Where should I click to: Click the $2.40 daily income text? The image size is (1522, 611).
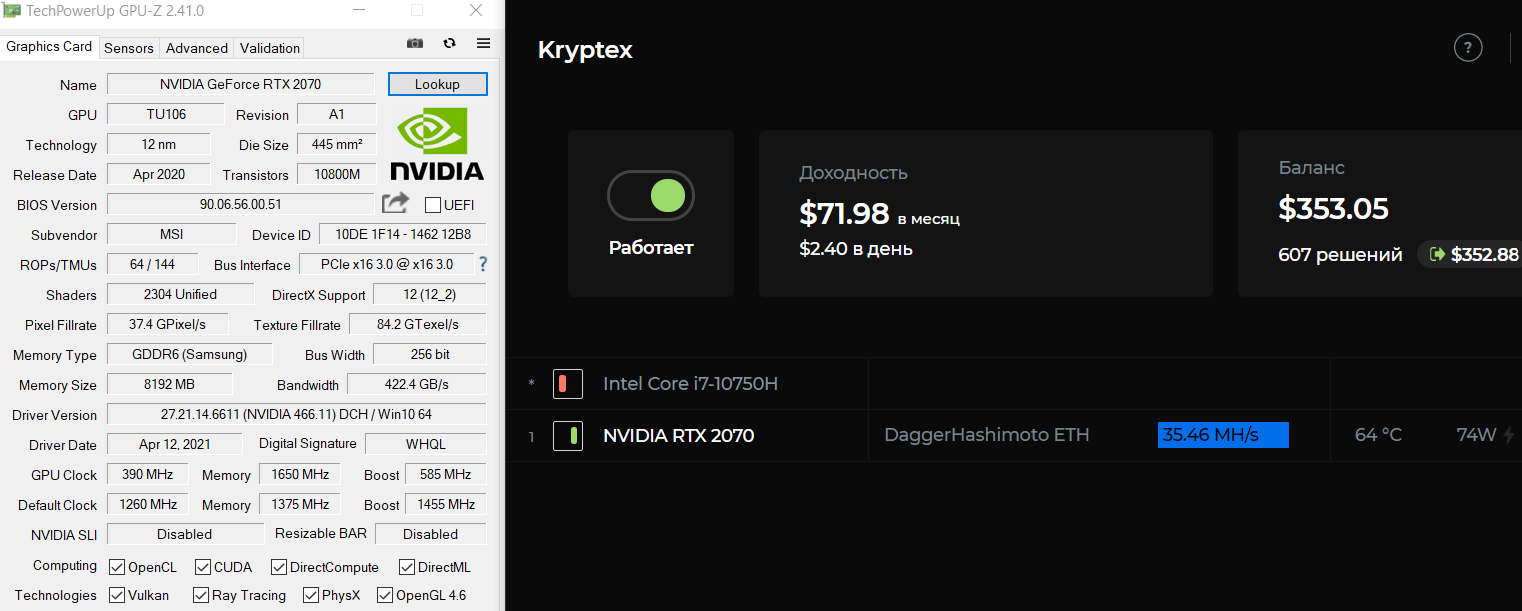click(x=856, y=249)
